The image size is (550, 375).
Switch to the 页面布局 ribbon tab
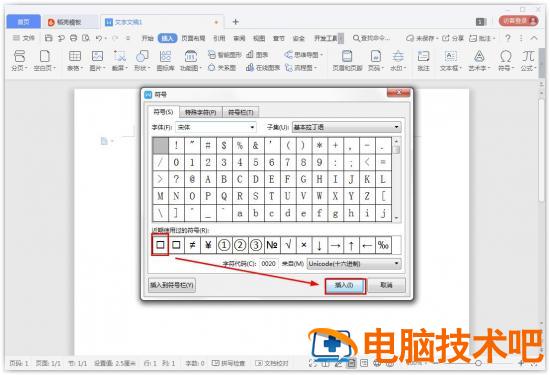(193, 38)
